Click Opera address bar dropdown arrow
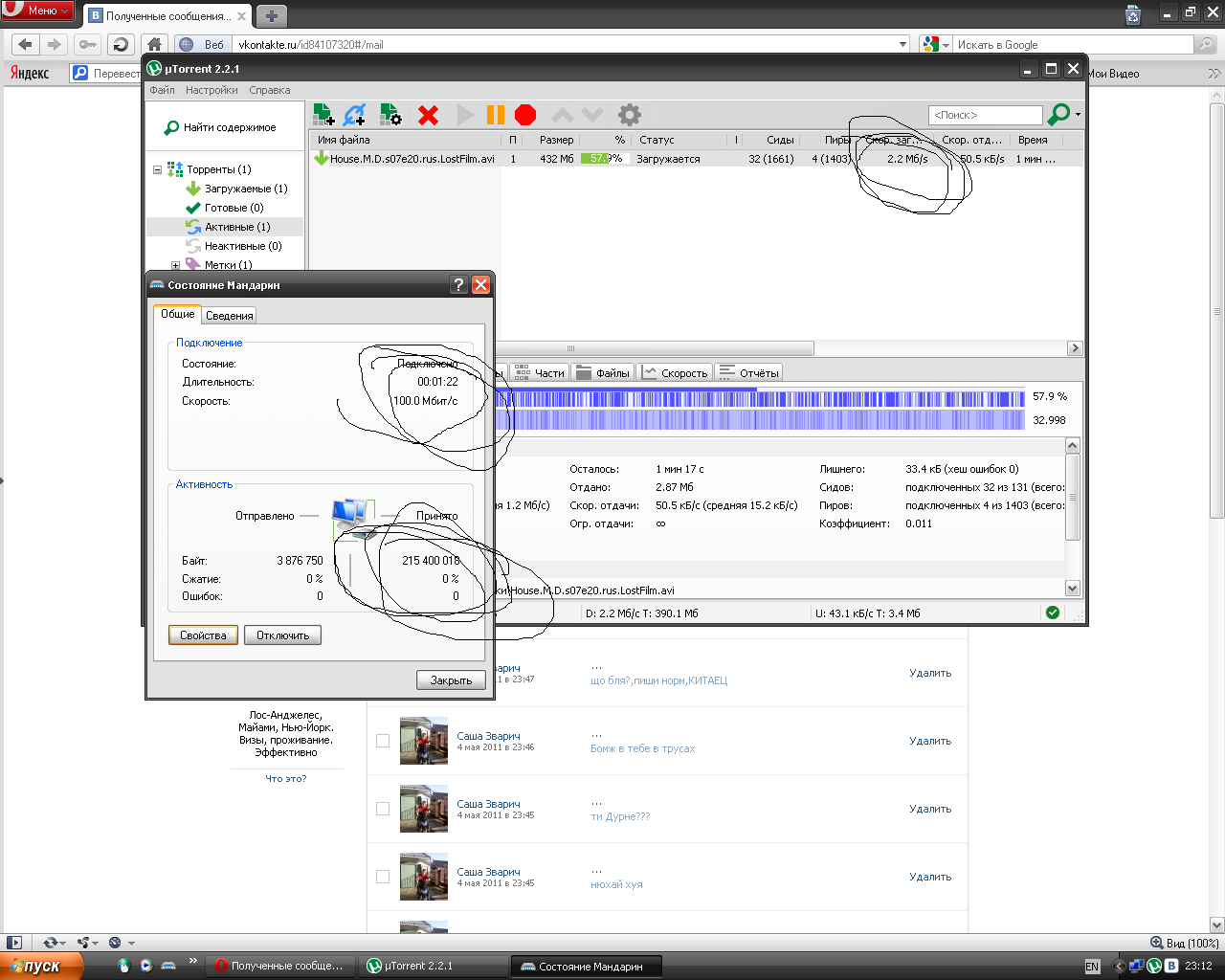Viewport: 1225px width, 980px height. pos(902,44)
